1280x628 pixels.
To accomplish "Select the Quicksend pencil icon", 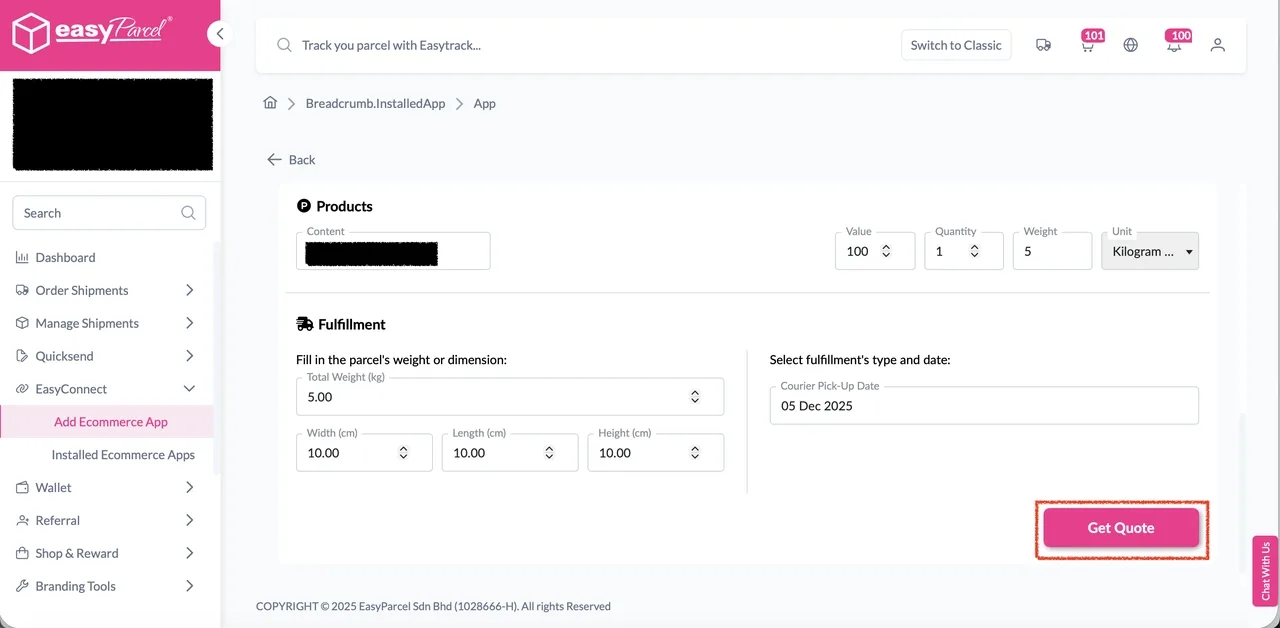I will coord(21,356).
